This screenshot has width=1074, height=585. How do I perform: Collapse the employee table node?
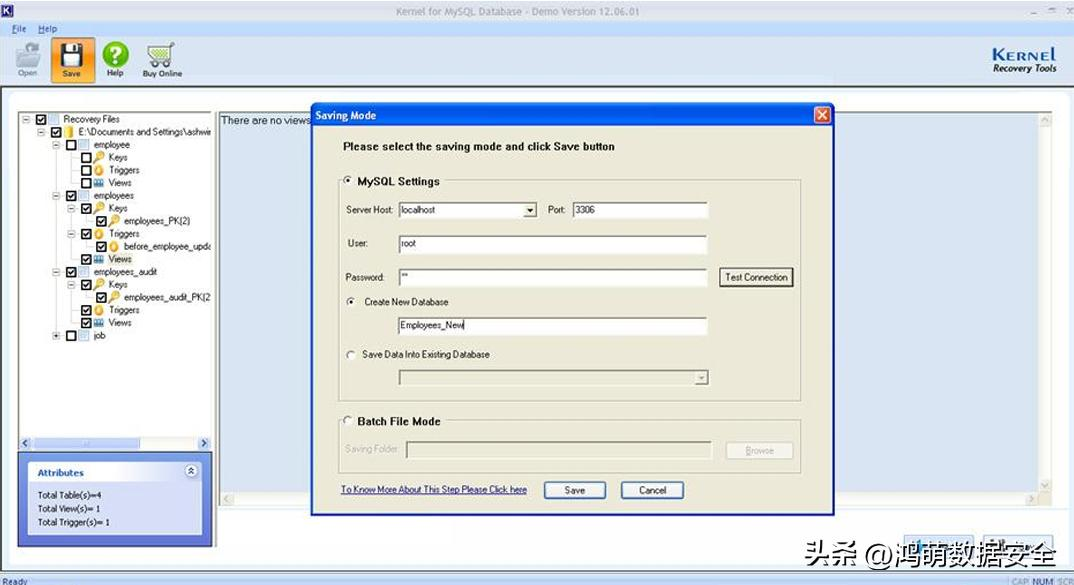[x=56, y=145]
